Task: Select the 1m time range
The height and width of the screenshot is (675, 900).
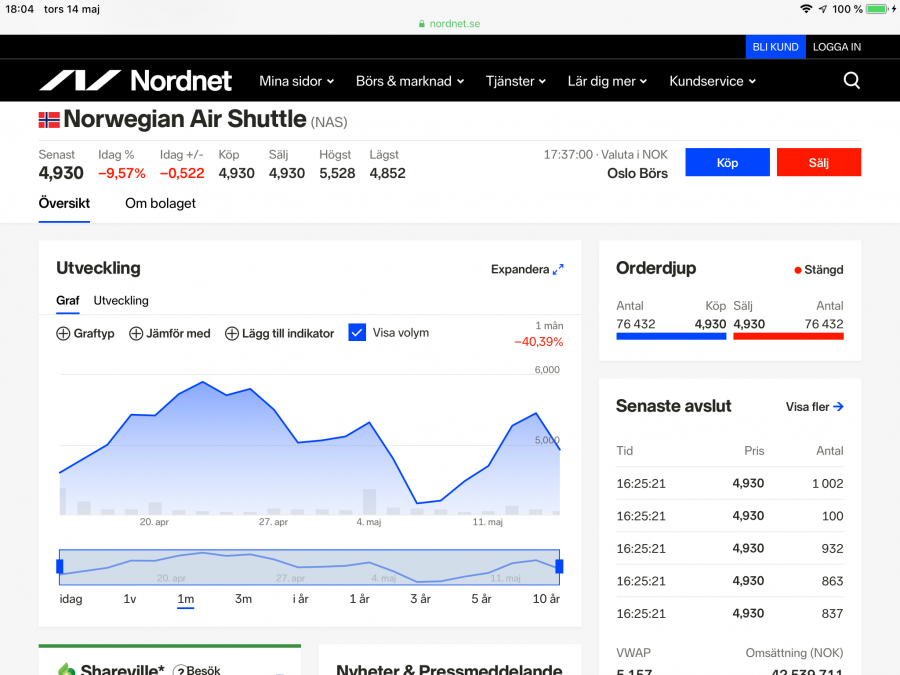Action: pos(185,599)
